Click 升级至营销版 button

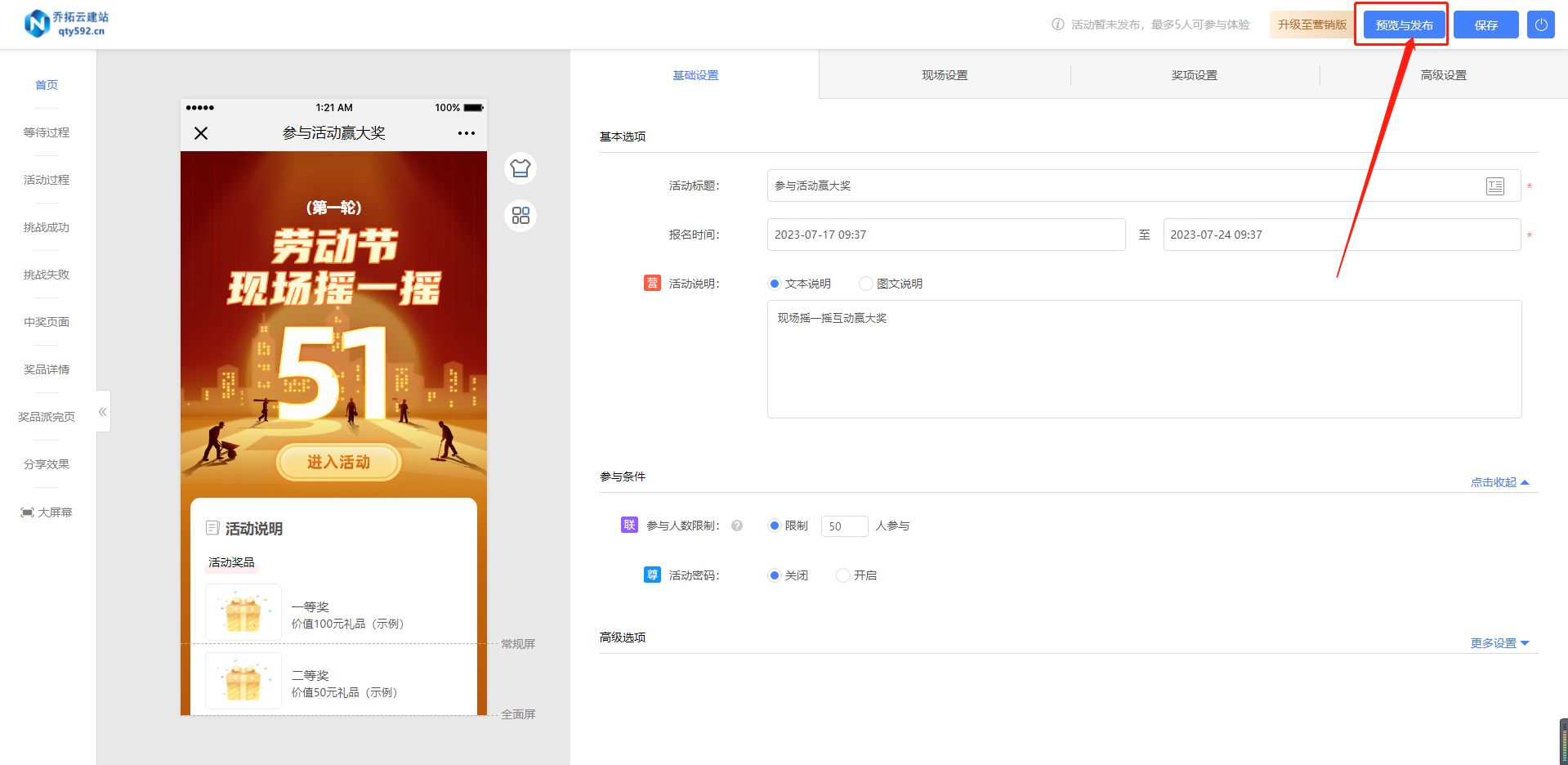point(1311,25)
